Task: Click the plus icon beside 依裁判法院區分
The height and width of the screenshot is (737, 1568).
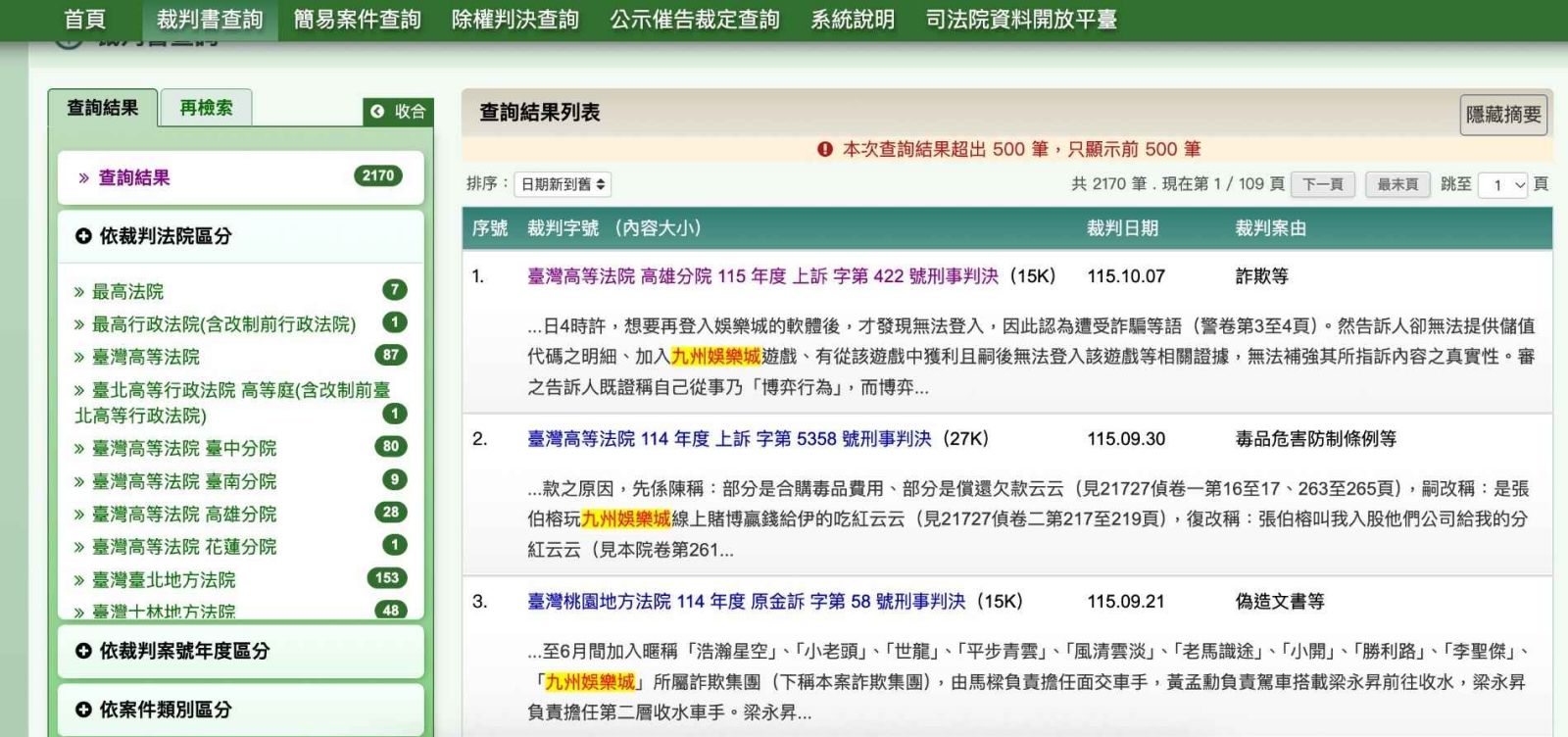Action: pos(83,236)
